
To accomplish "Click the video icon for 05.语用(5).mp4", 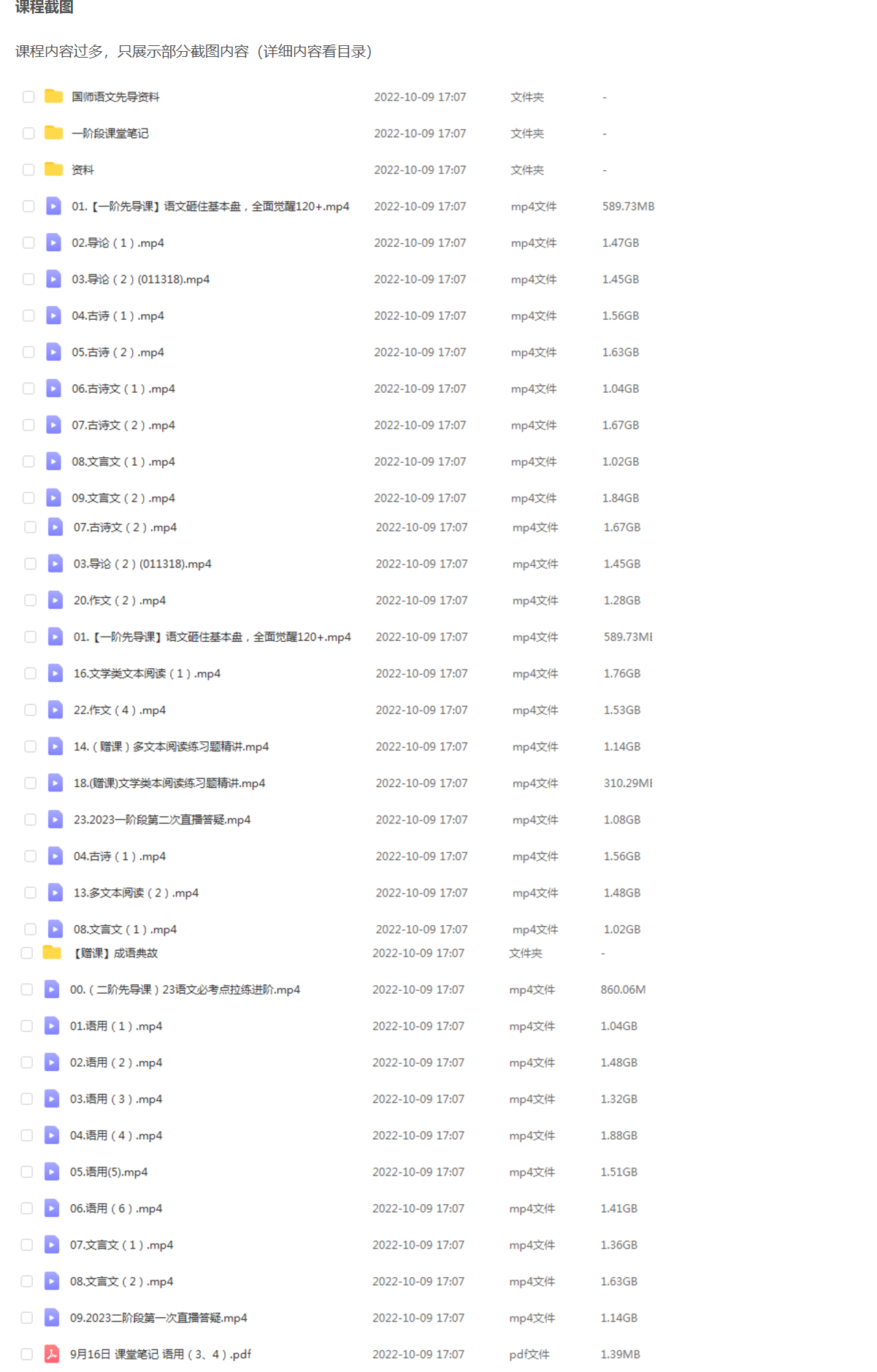I will tap(52, 1172).
